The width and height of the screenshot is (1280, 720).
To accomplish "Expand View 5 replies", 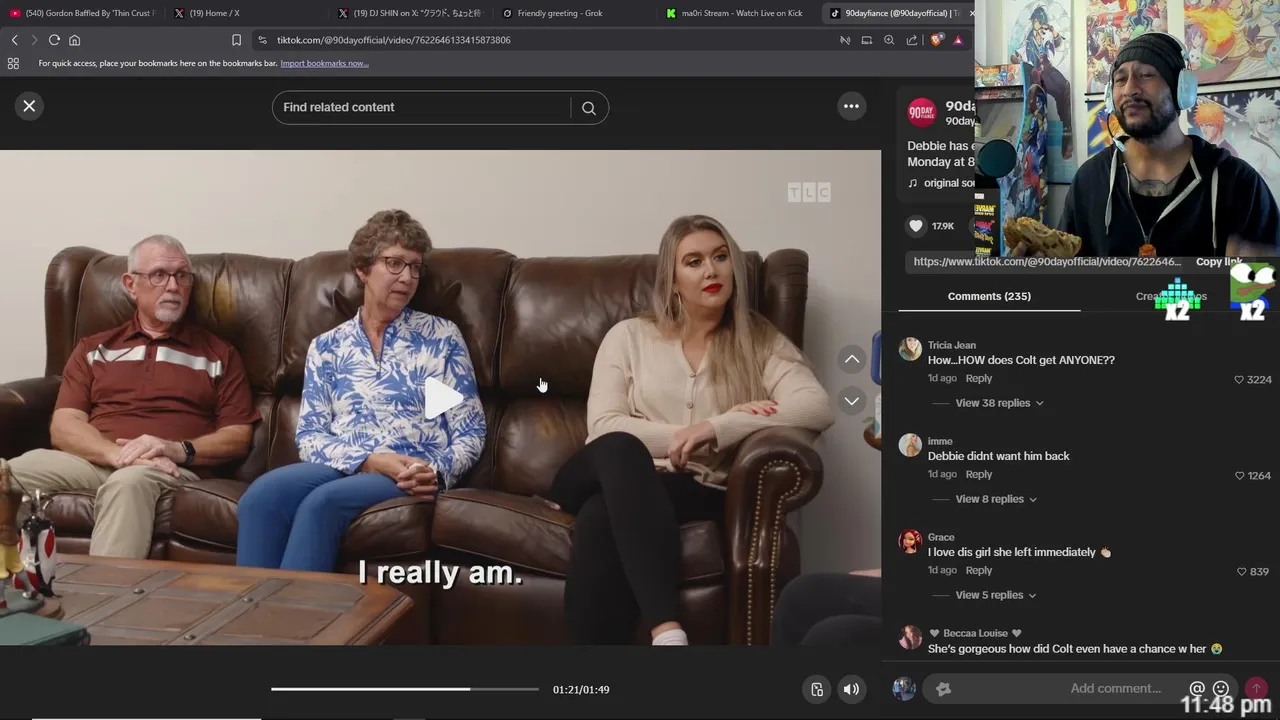I will coord(995,595).
